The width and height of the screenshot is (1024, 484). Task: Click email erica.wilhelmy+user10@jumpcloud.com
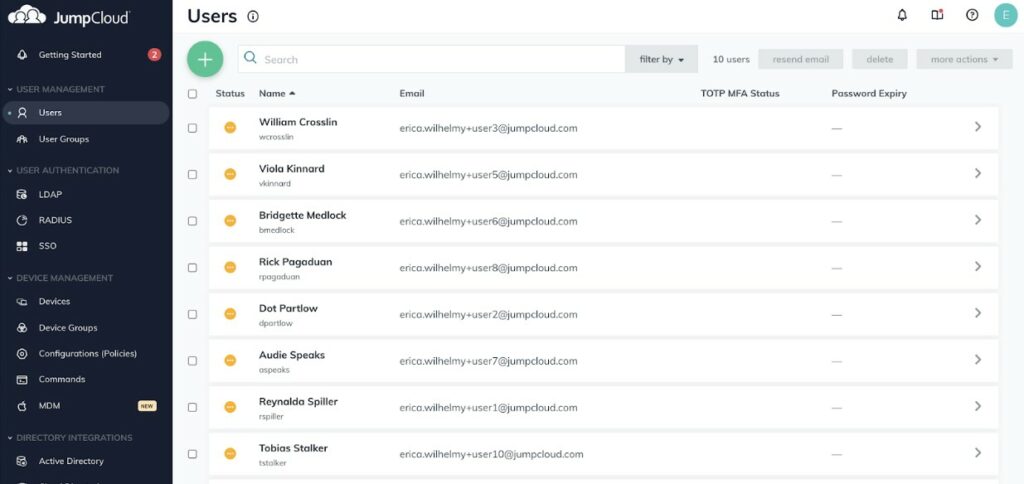click(491, 454)
